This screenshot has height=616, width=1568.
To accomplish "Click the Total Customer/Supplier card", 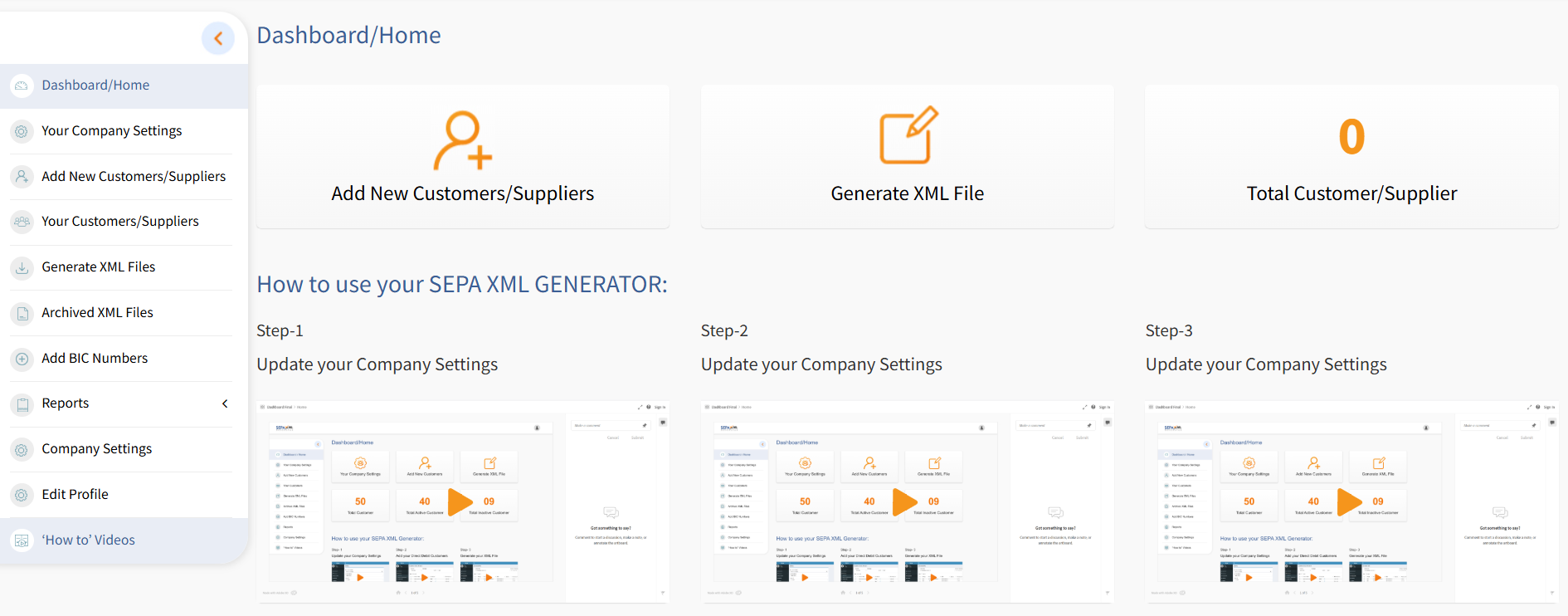I will pyautogui.click(x=1351, y=158).
